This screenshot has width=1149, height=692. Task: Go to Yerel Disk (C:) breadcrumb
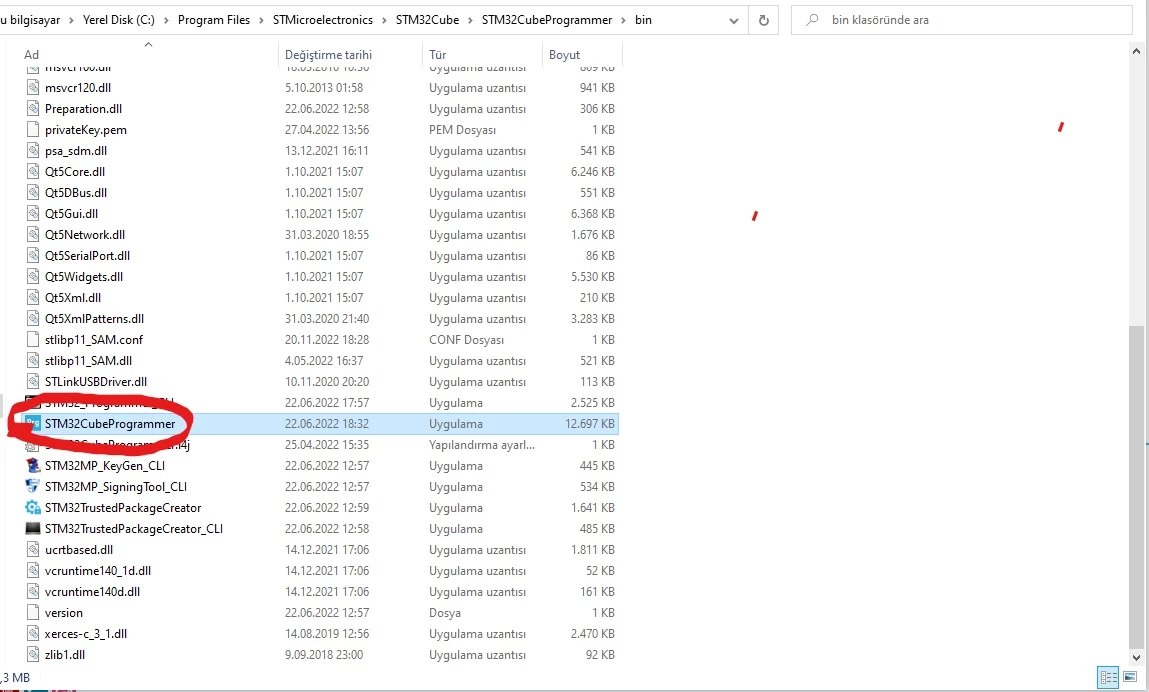[x=119, y=20]
